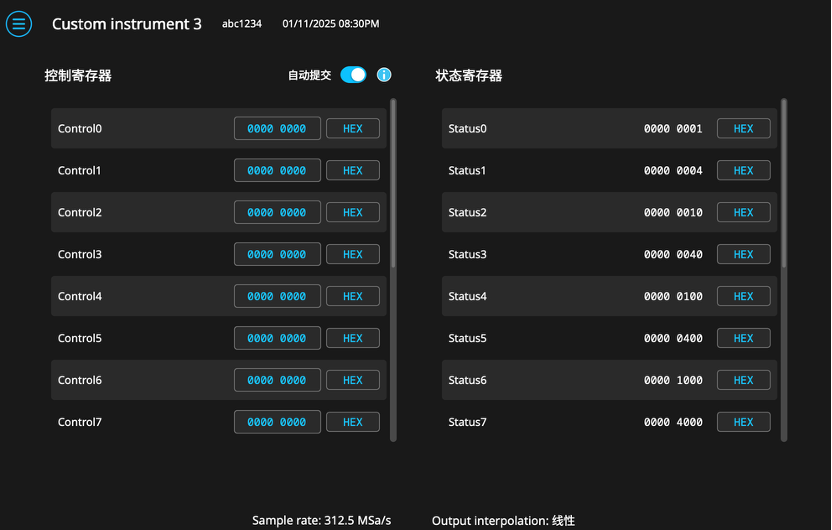
Task: Focus the Control4 value input box
Action: (x=277, y=297)
